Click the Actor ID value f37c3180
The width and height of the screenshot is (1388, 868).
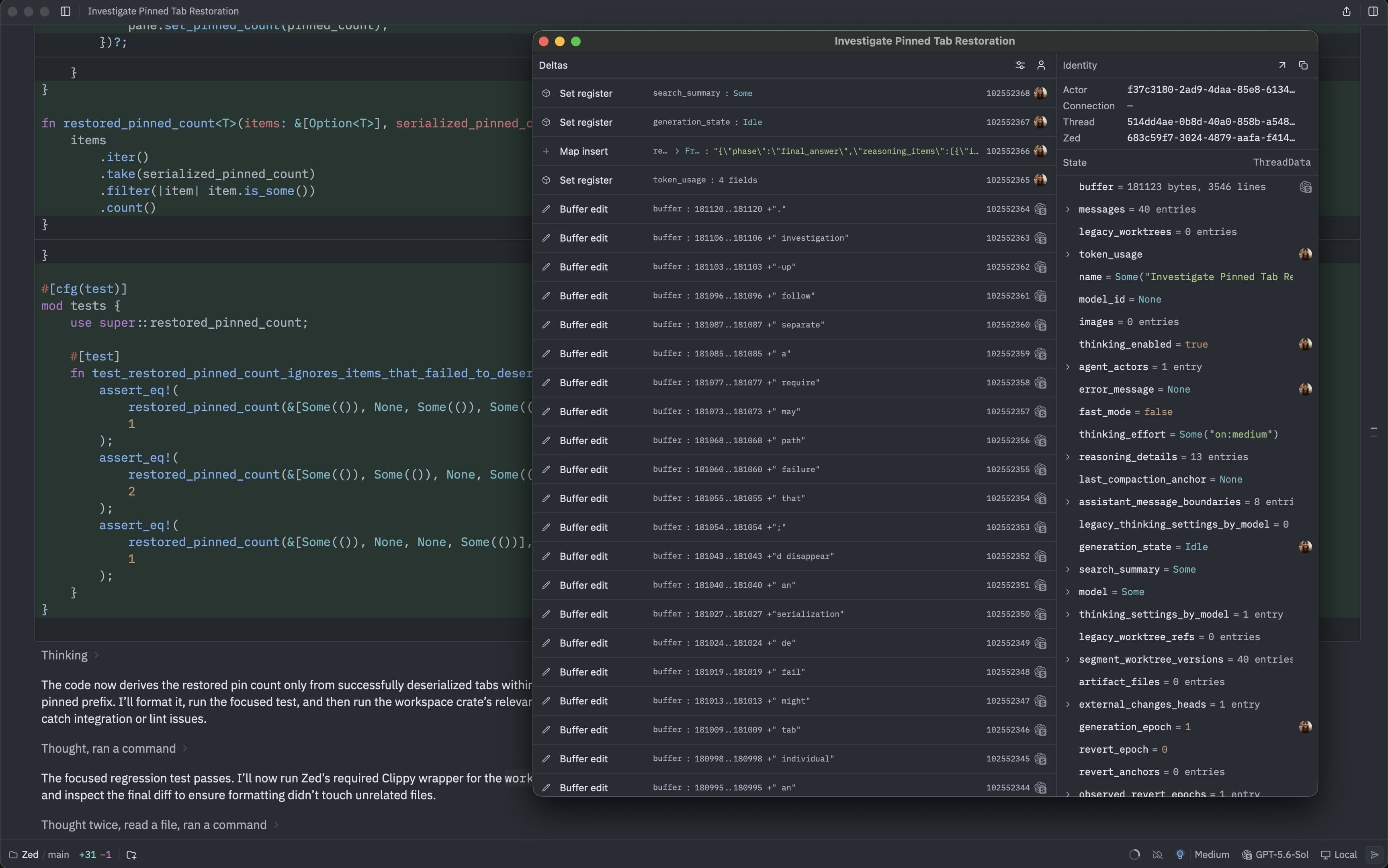pos(1211,90)
